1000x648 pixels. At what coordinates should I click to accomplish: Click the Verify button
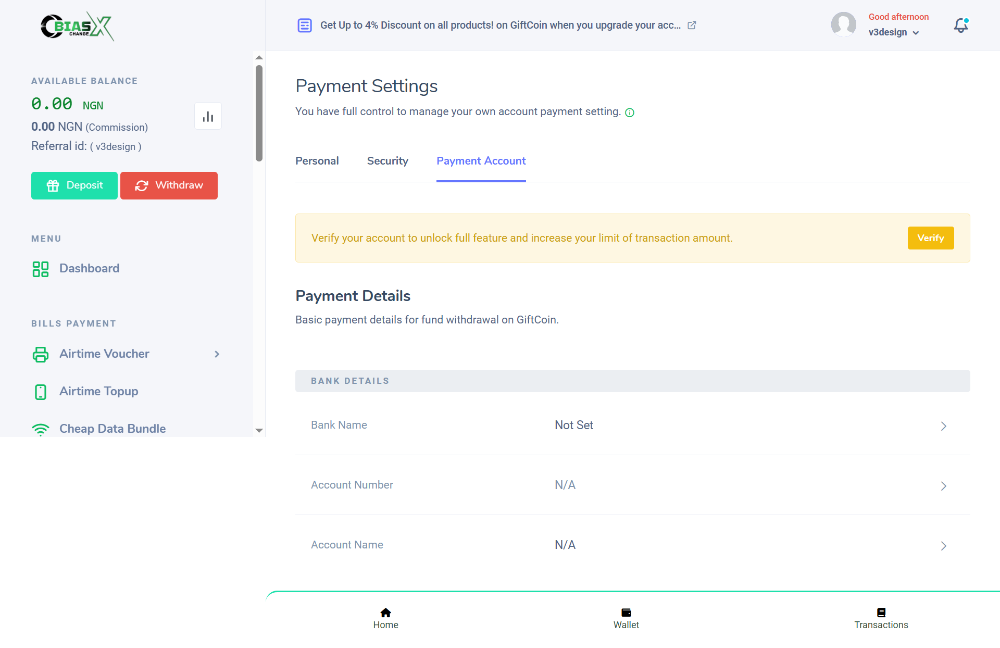[930, 238]
